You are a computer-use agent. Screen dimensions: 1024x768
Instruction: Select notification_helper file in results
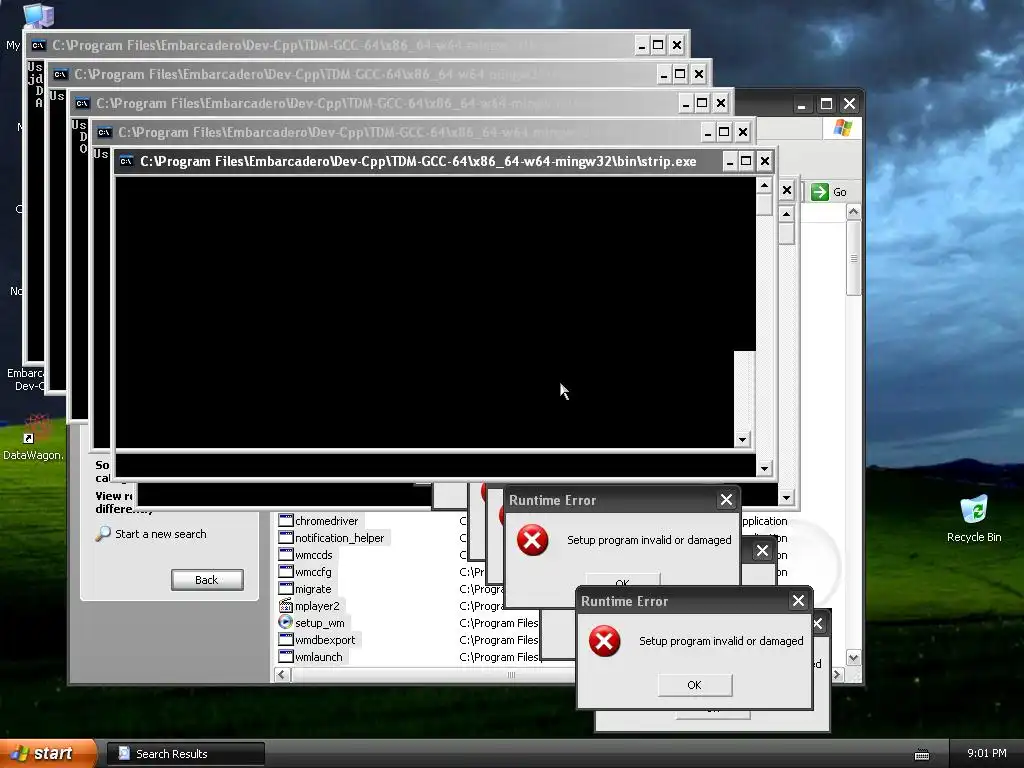click(x=340, y=538)
